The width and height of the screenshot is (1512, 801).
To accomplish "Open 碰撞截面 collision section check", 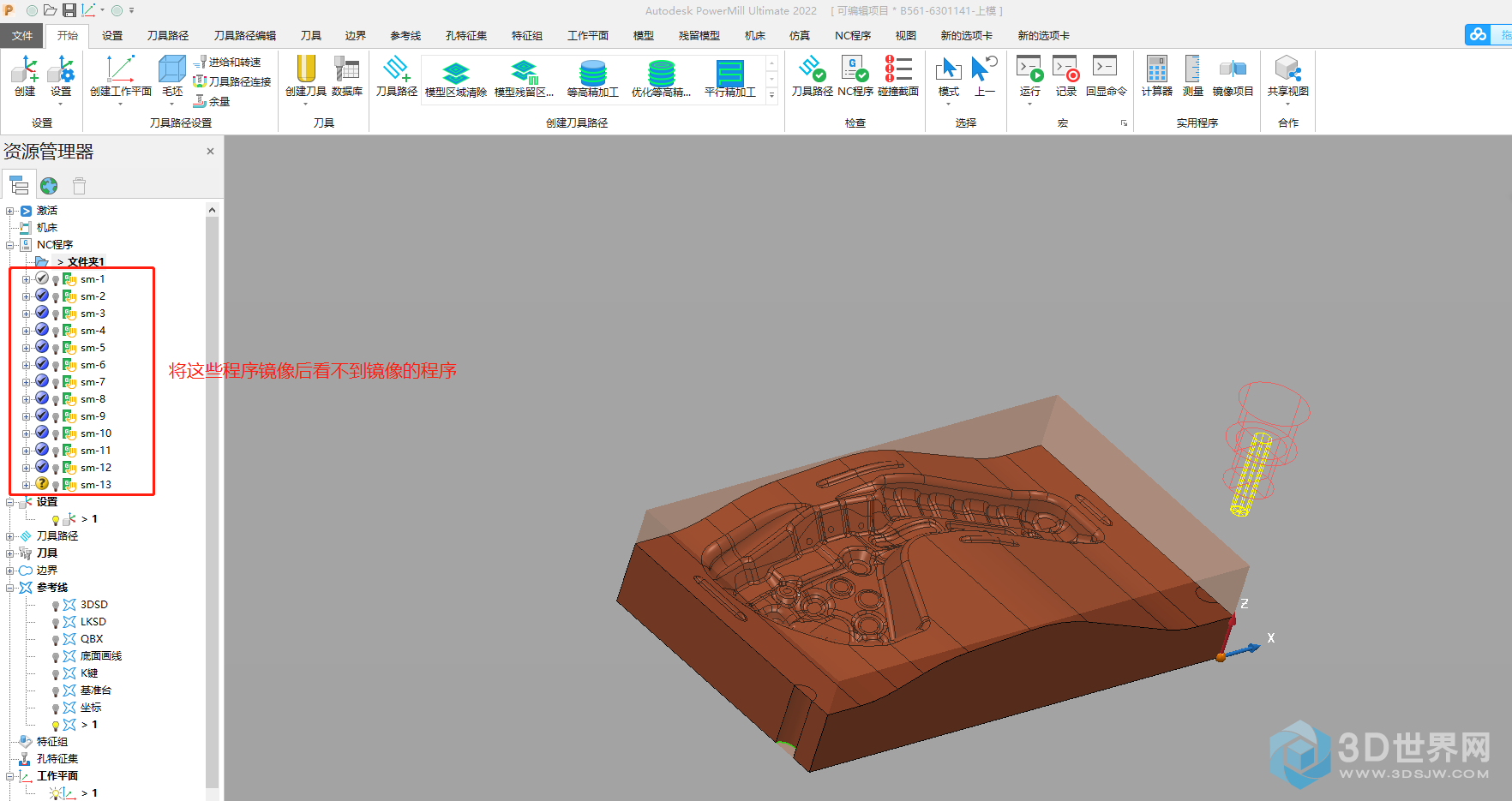I will point(898,76).
